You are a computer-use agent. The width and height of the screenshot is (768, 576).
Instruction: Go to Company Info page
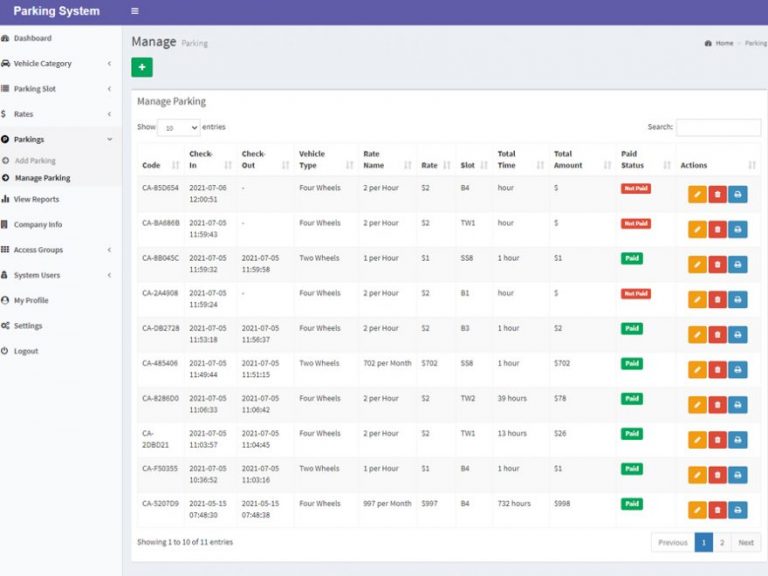(x=37, y=225)
